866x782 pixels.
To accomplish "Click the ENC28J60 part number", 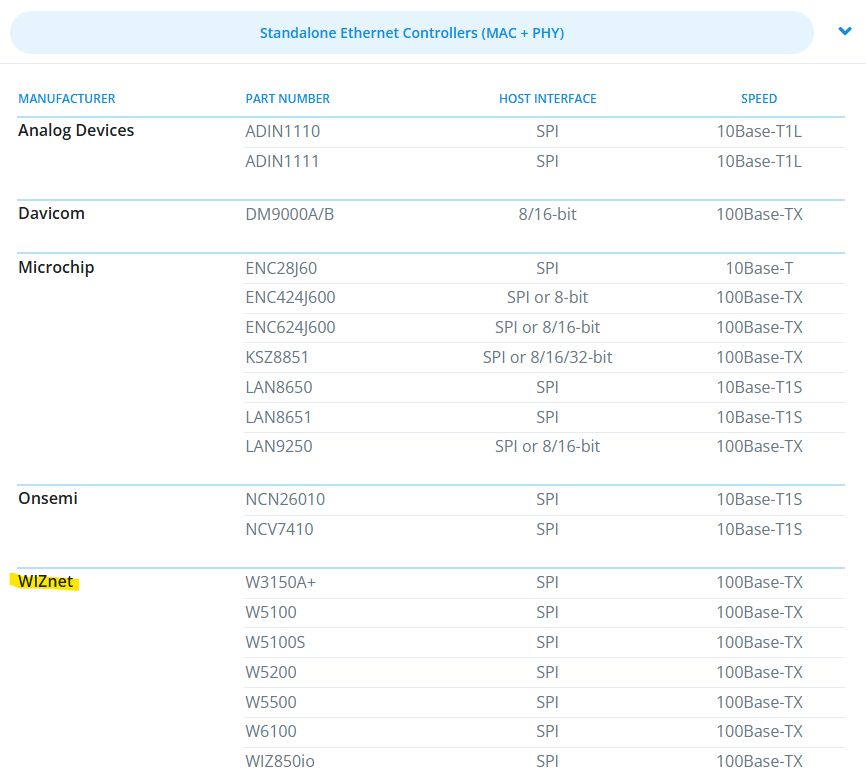I will (x=281, y=268).
